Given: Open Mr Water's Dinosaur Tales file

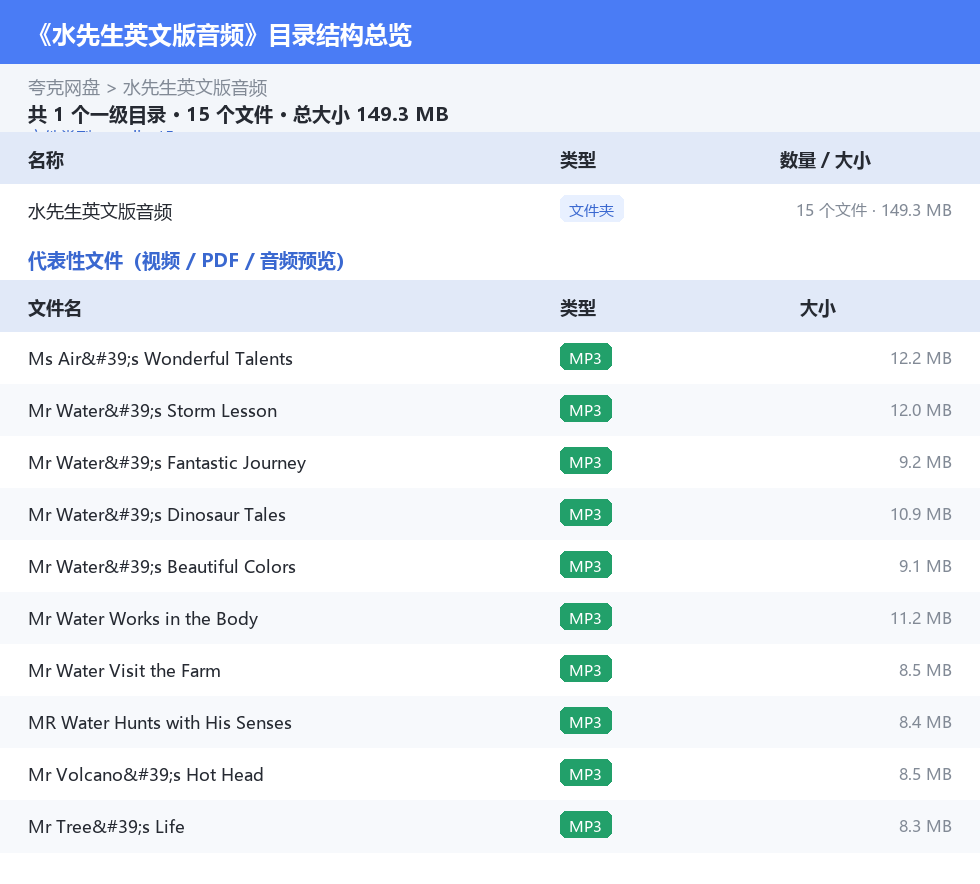Looking at the screenshot, I should coord(157,515).
